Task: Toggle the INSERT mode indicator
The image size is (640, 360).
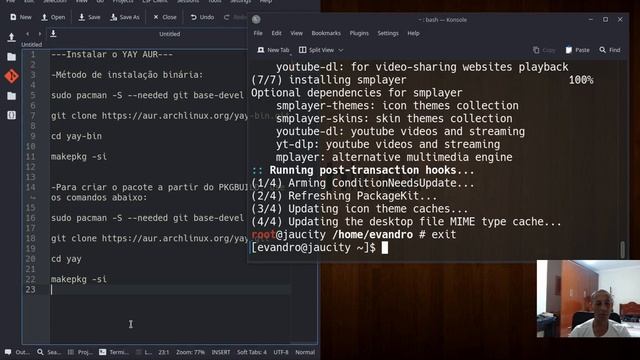Action: [x=220, y=352]
